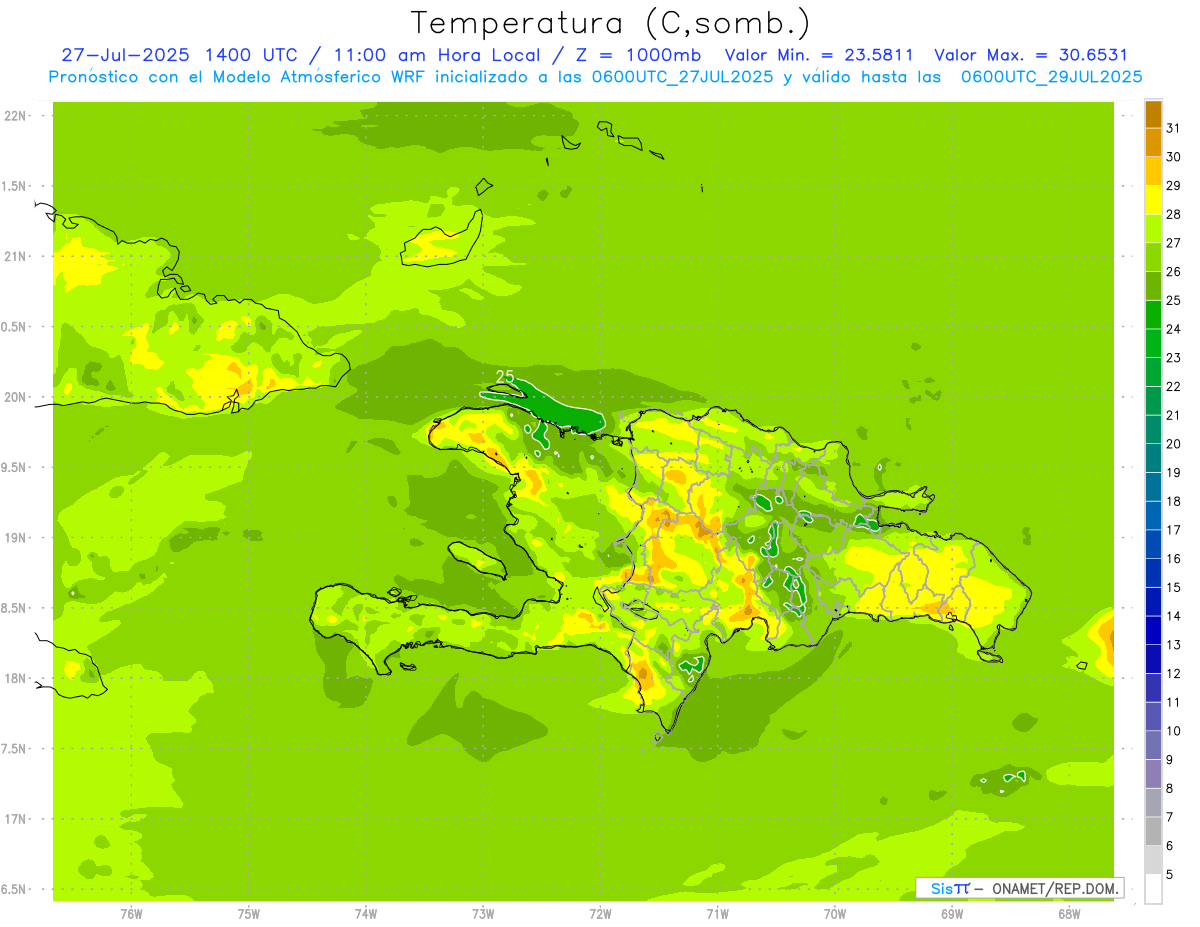Click the '18' colorbar value
The width and height of the screenshot is (1200, 927).
click(x=1173, y=501)
